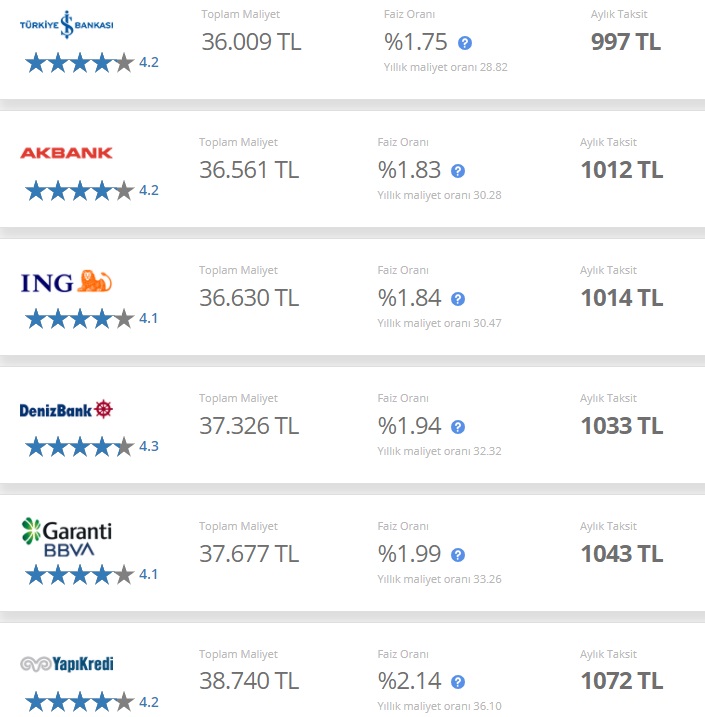Show interest info for the %1.75 rate

[465, 43]
